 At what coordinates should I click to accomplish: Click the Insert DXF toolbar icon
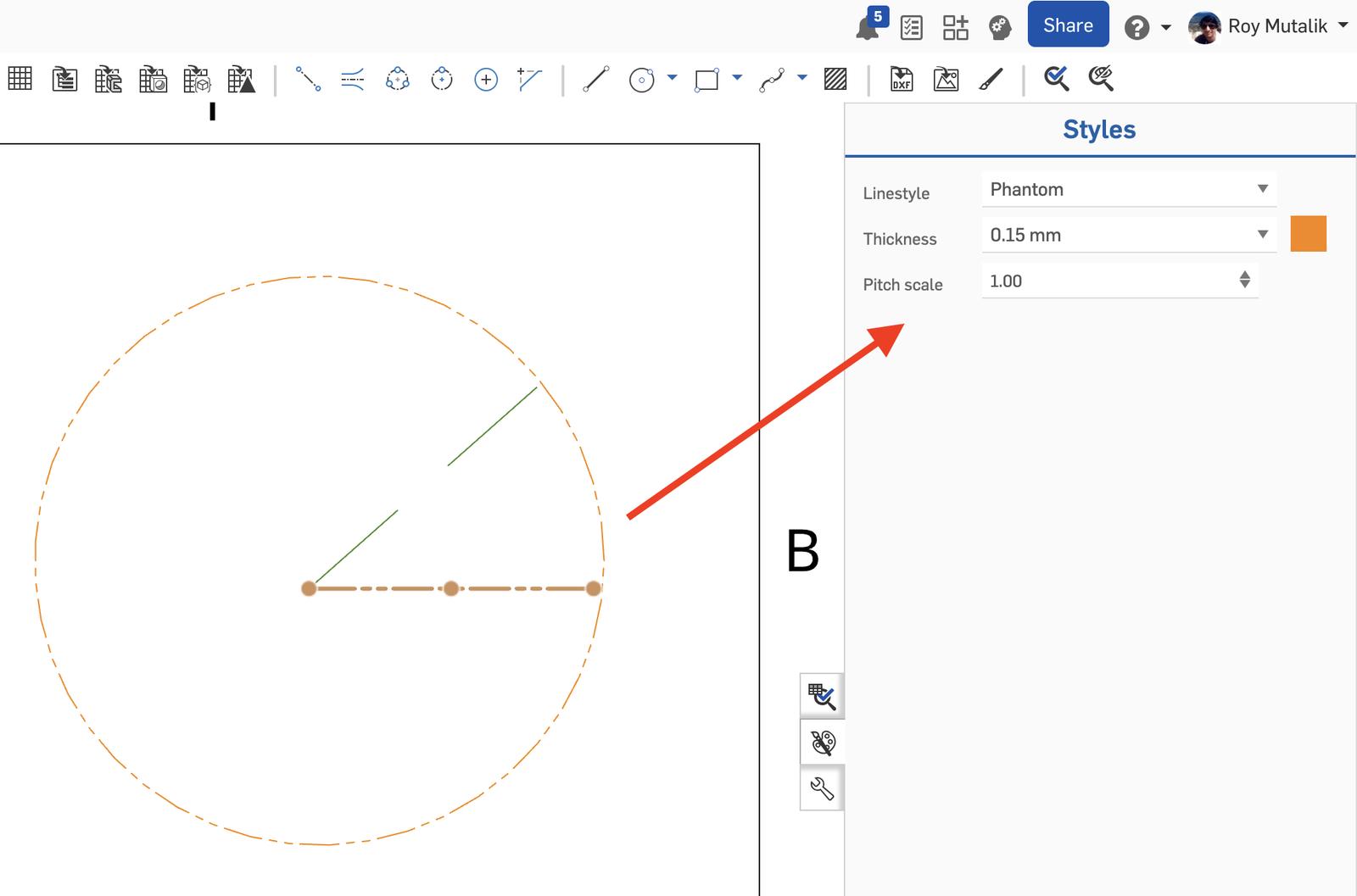[901, 80]
